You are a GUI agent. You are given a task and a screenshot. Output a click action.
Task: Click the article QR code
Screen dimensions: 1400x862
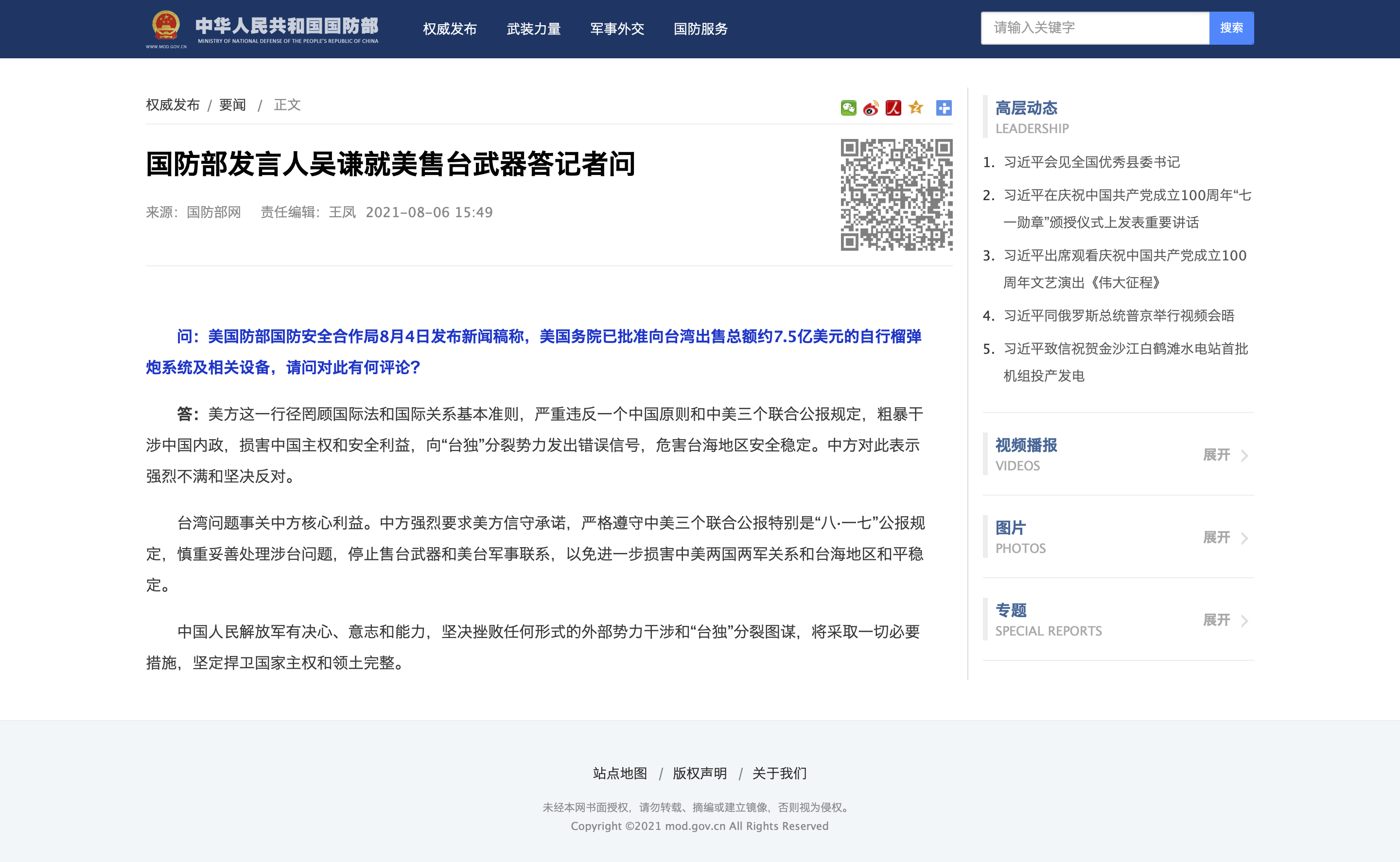coord(896,194)
